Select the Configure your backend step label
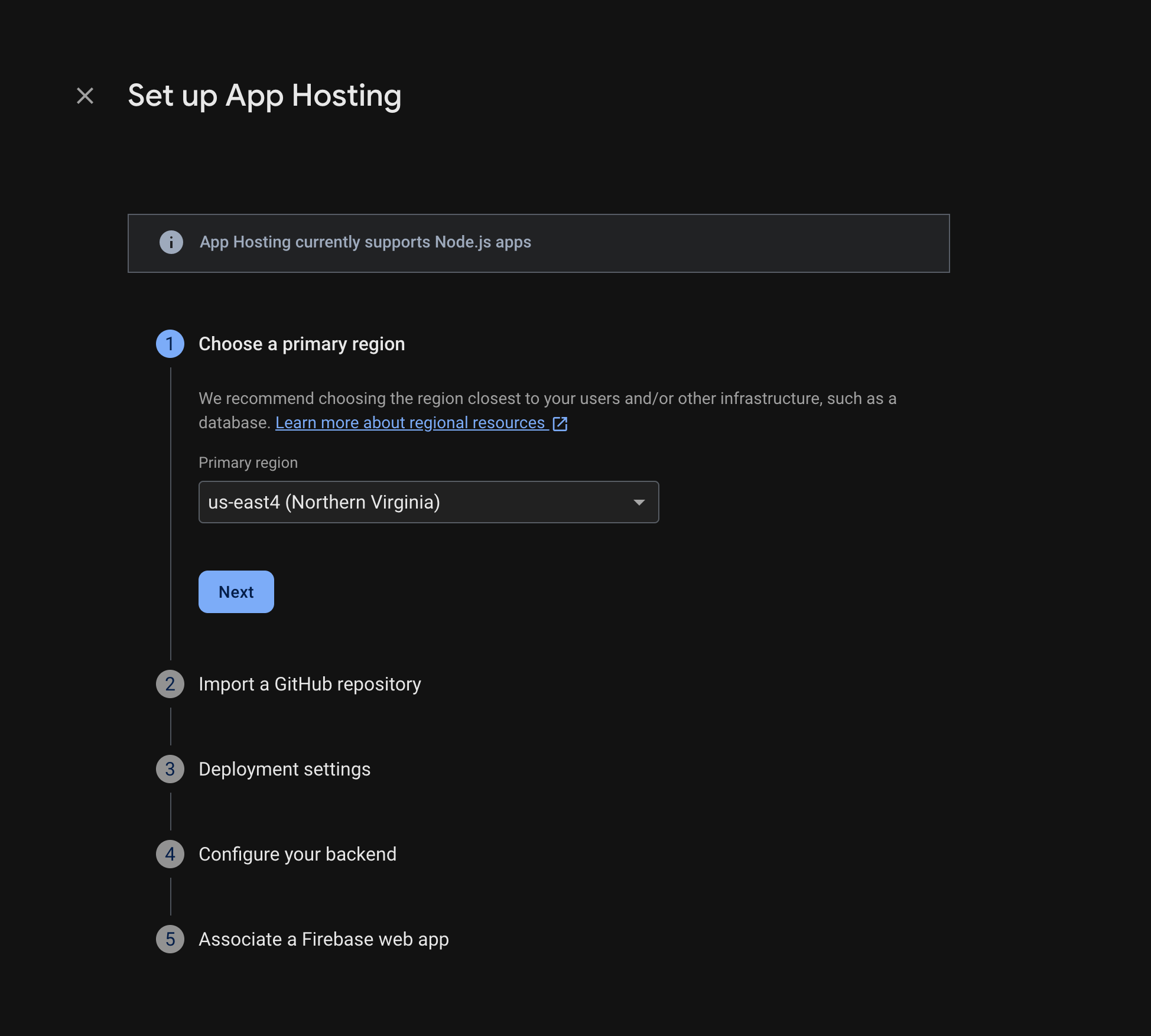 click(297, 854)
